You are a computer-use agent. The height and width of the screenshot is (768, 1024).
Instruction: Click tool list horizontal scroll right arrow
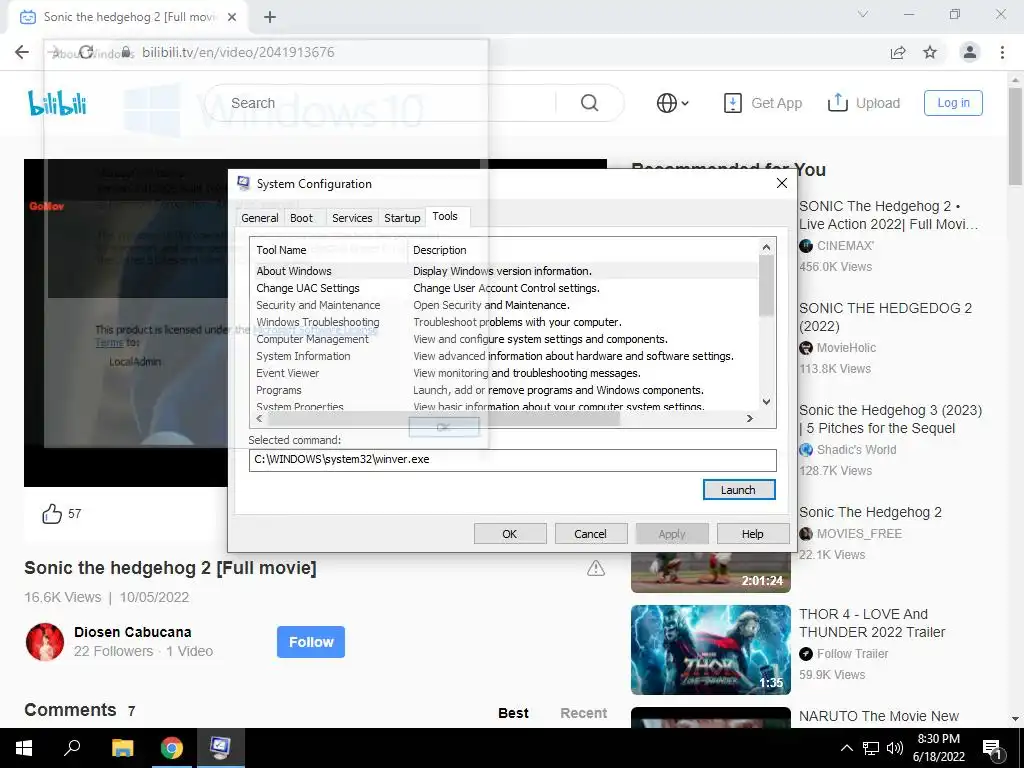tap(750, 419)
